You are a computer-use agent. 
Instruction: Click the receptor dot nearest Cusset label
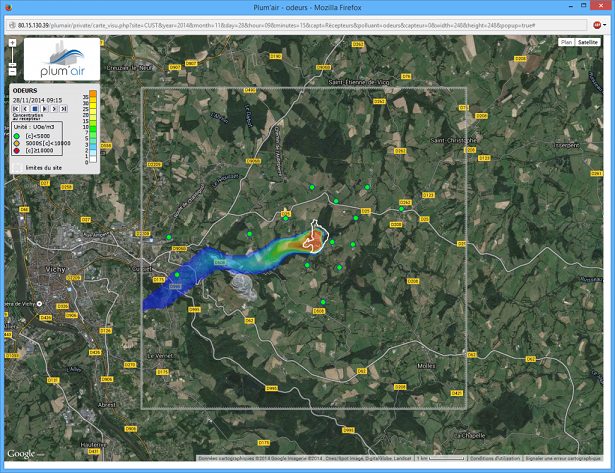[177, 275]
